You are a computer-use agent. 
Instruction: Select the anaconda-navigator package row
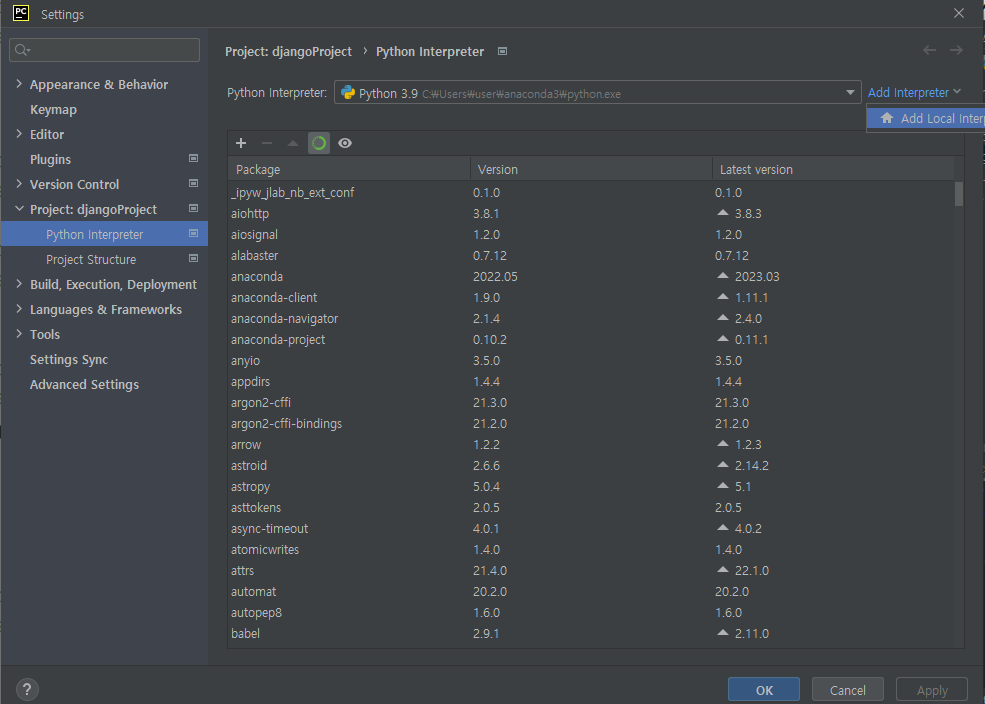(x=591, y=318)
